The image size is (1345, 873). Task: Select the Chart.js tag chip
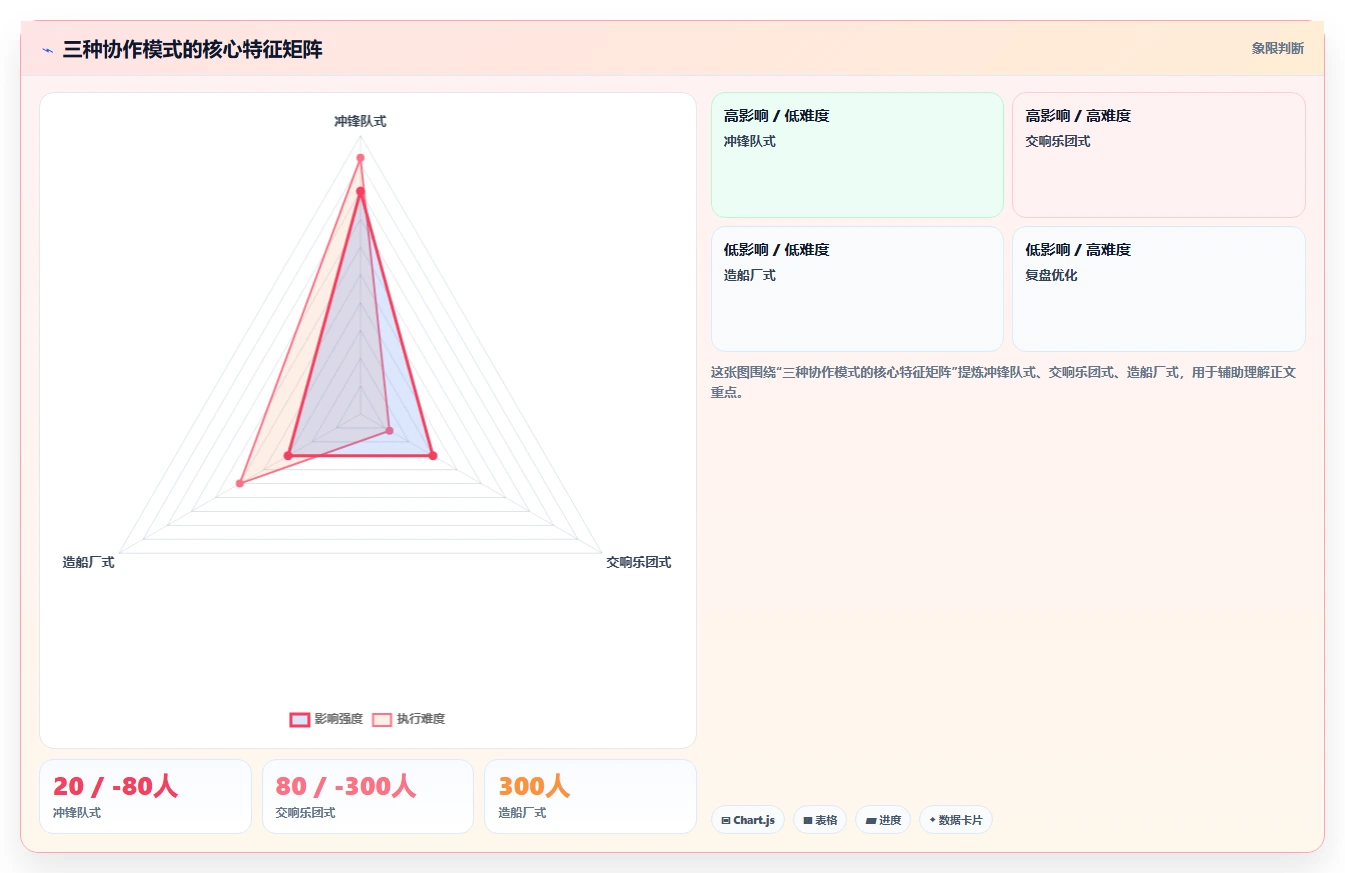[748, 820]
